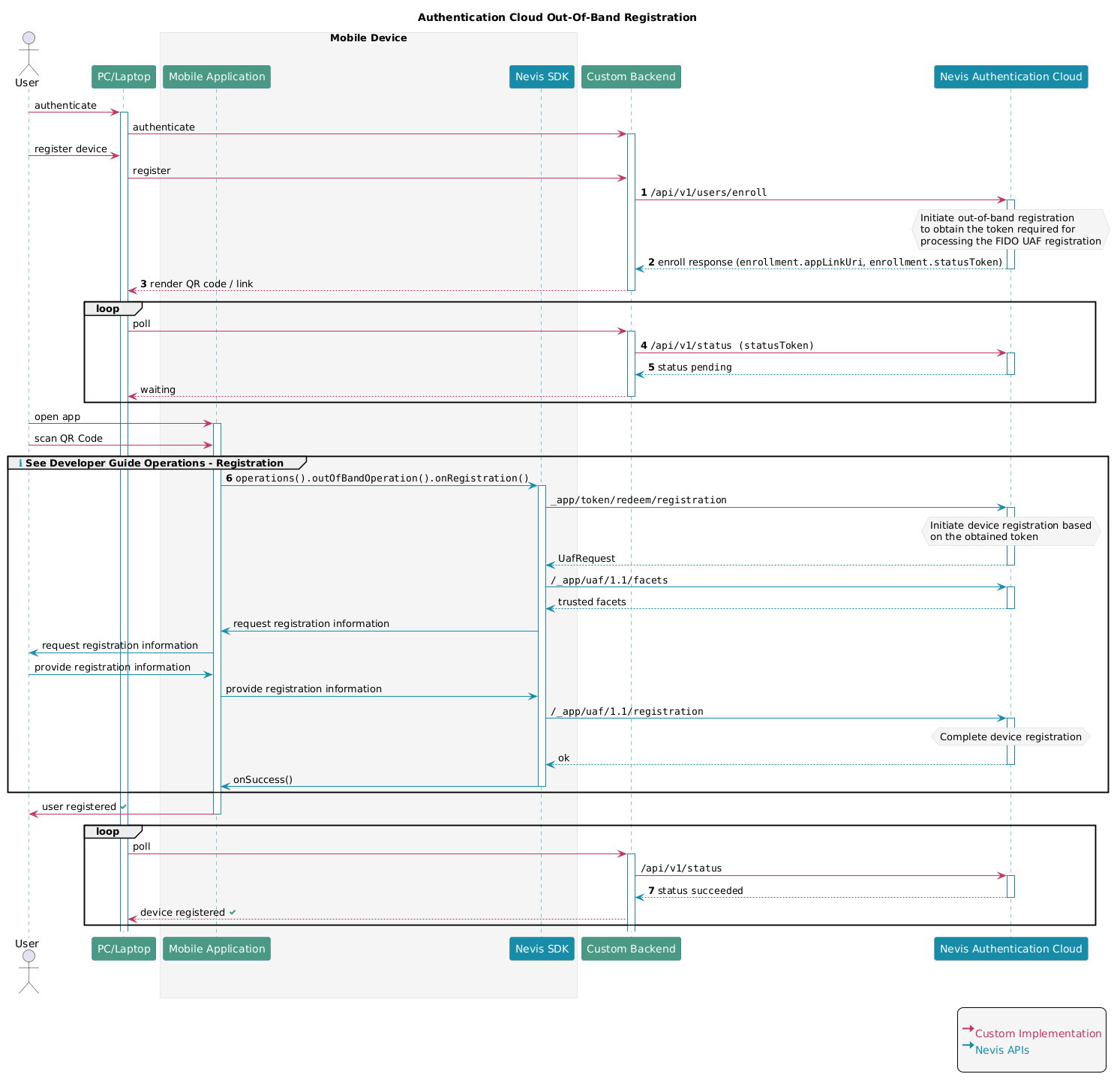
Task: Click request registration information arriving at User
Action: 120,646
